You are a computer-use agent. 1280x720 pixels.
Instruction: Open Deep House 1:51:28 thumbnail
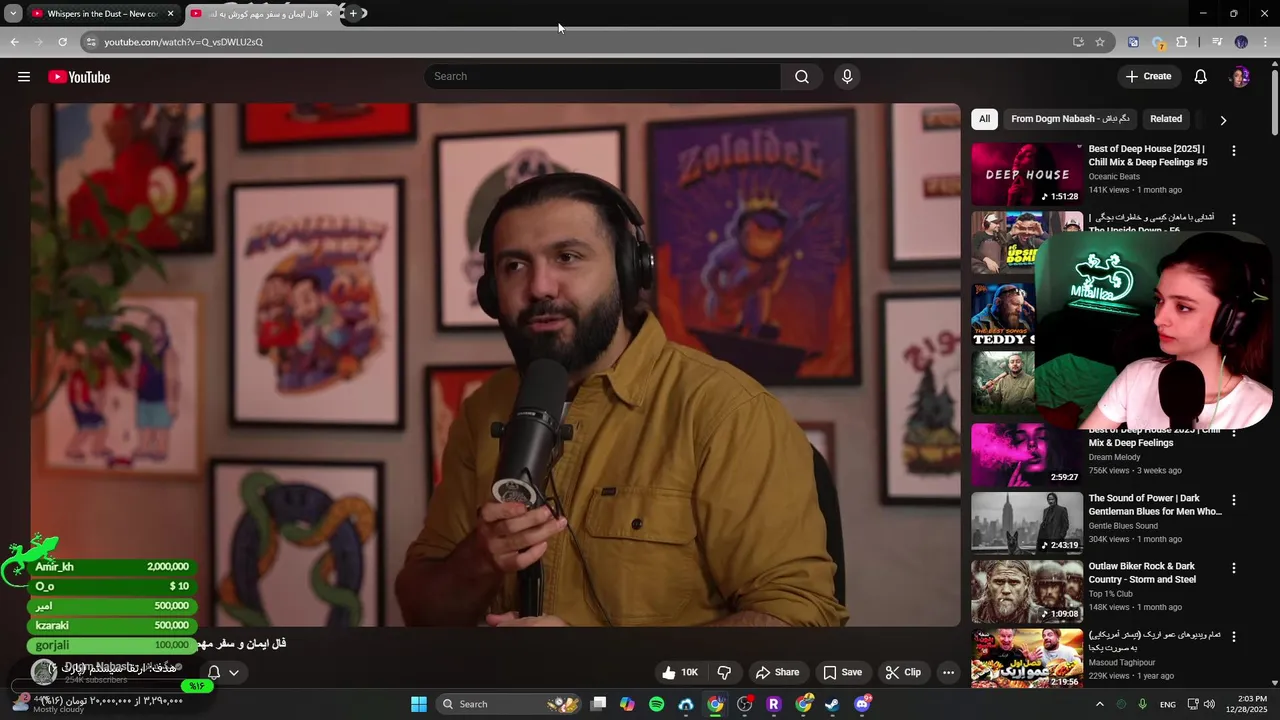coord(1027,174)
